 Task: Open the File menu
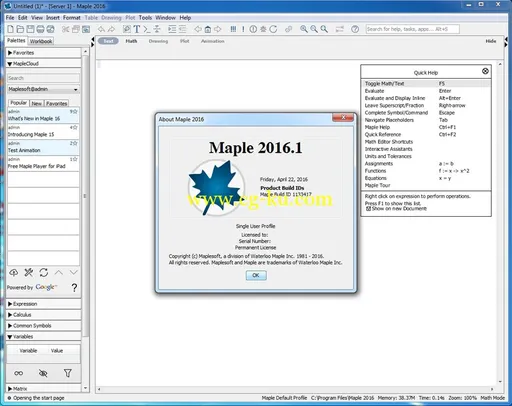tap(10, 18)
